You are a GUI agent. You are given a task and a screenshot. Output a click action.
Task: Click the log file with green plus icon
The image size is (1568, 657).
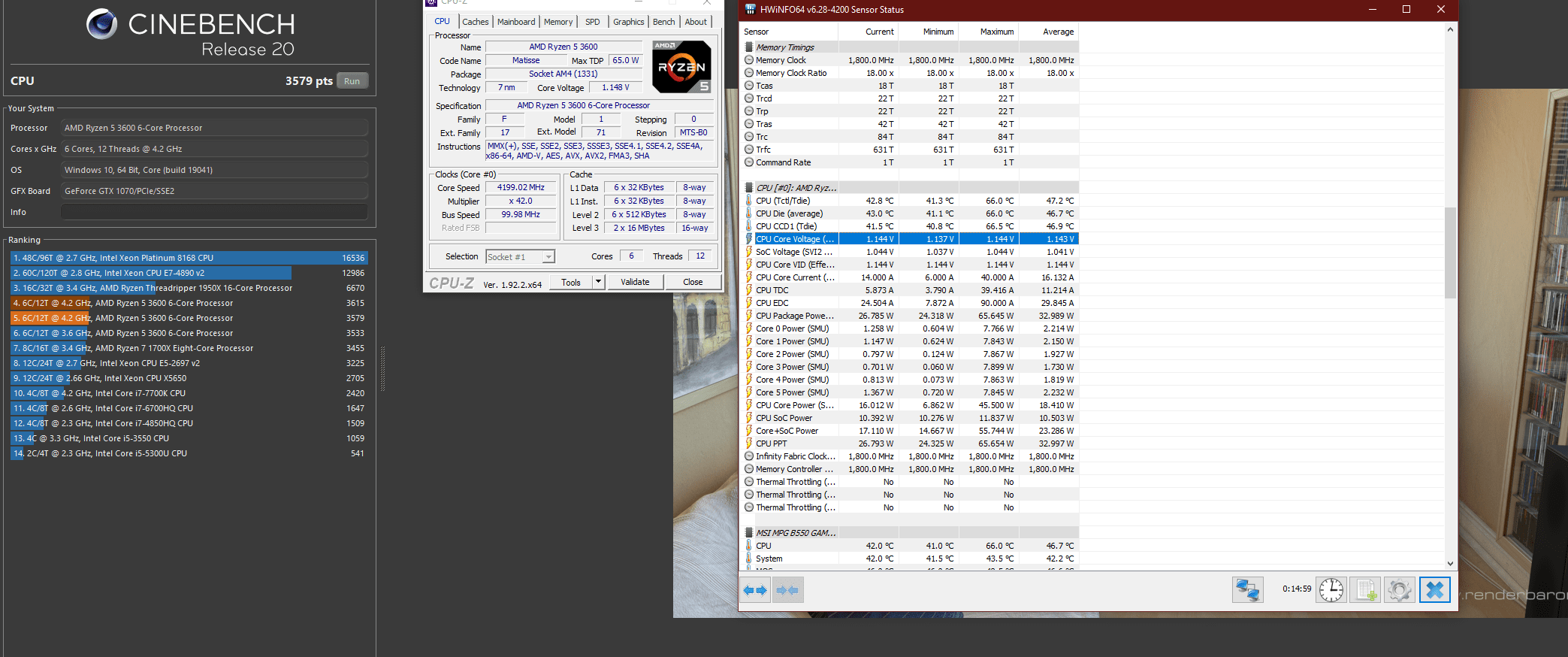(x=1365, y=590)
